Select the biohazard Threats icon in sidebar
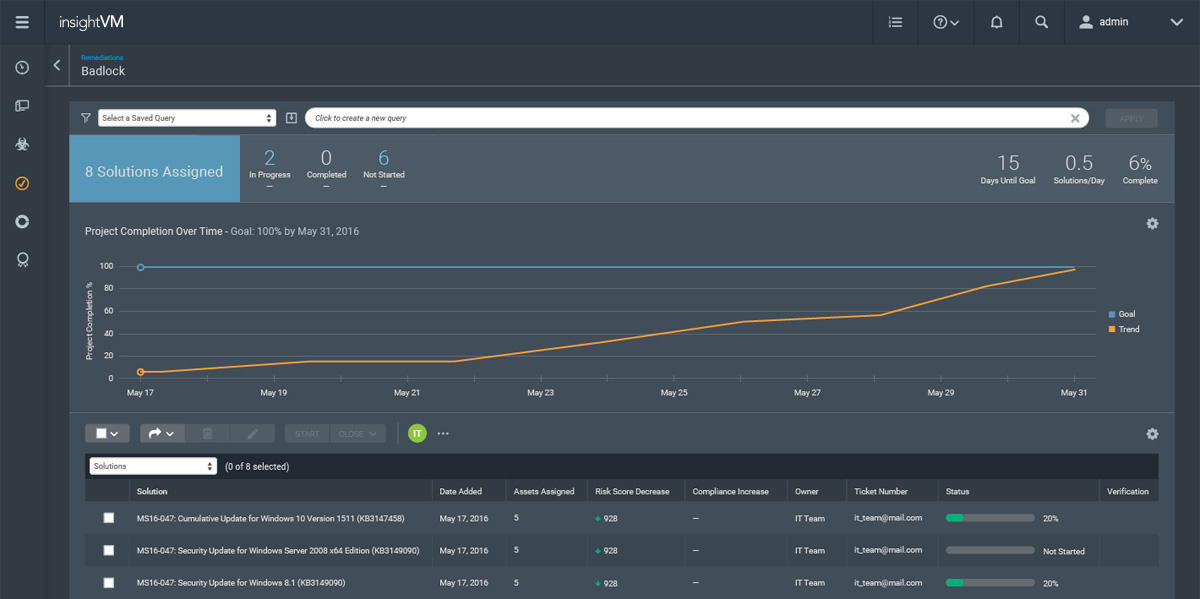This screenshot has width=1200, height=599. [21, 143]
